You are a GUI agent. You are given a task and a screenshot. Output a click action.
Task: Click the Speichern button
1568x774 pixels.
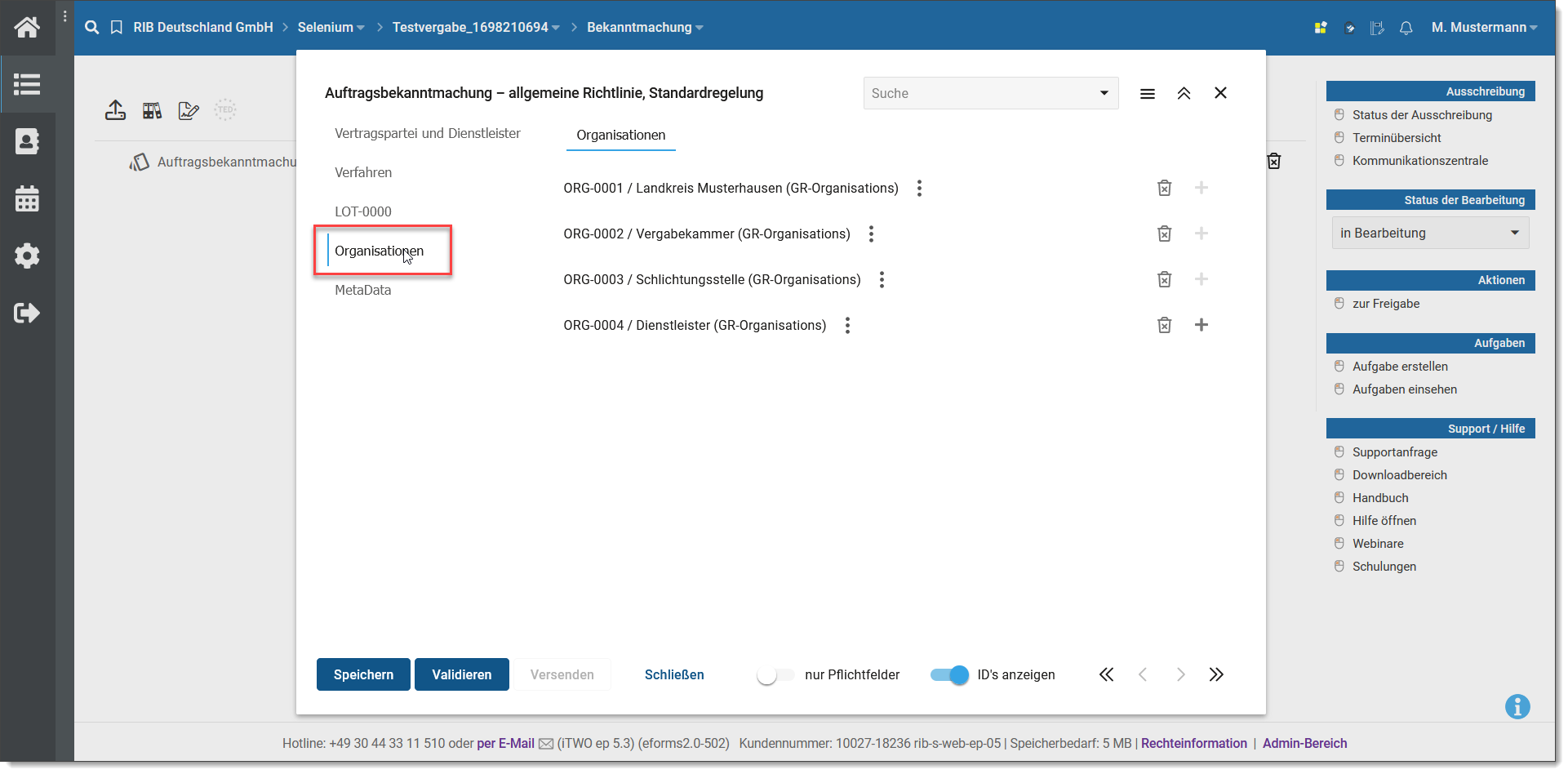pos(363,674)
